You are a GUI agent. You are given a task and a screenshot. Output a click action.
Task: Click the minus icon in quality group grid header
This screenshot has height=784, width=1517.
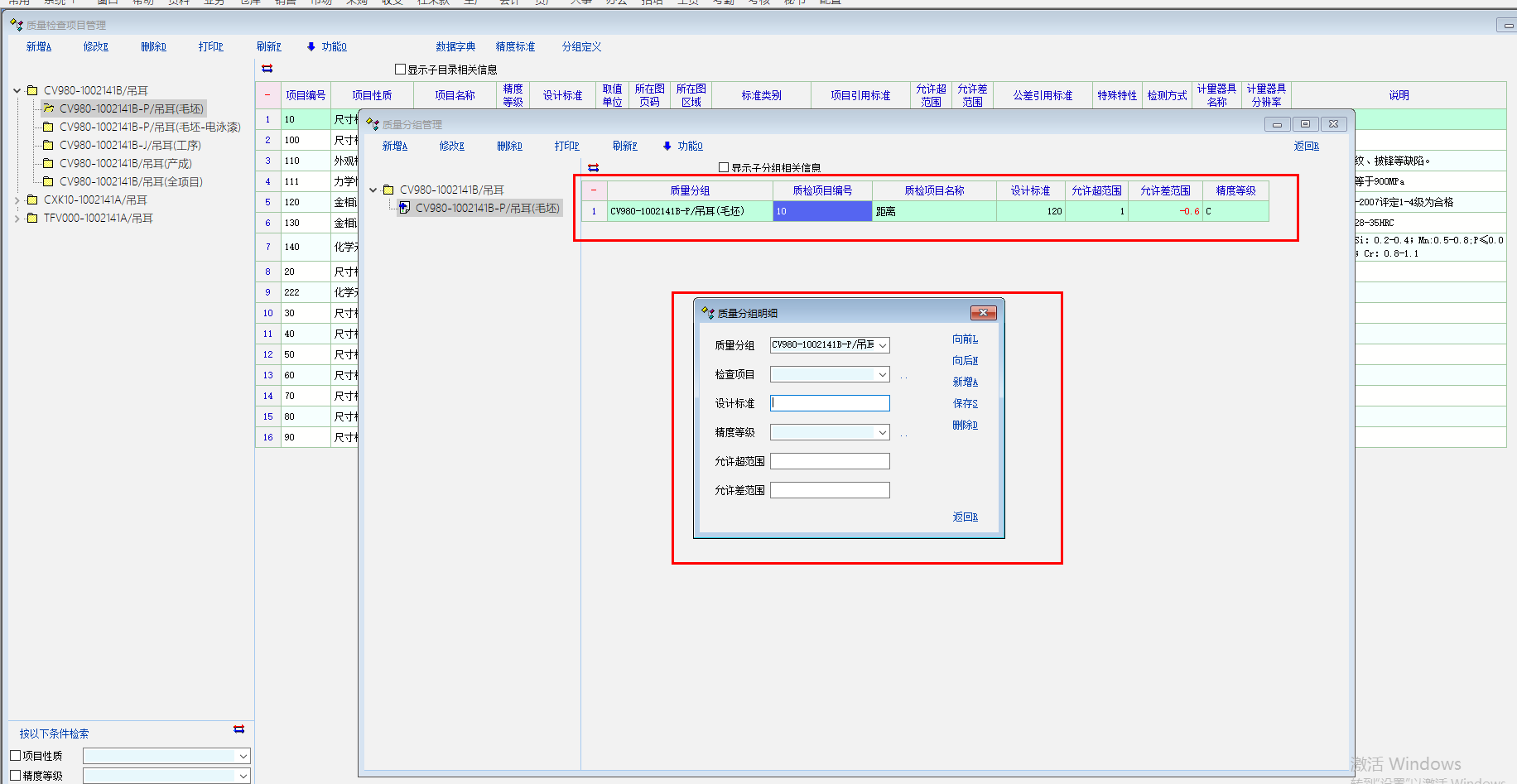coord(594,190)
